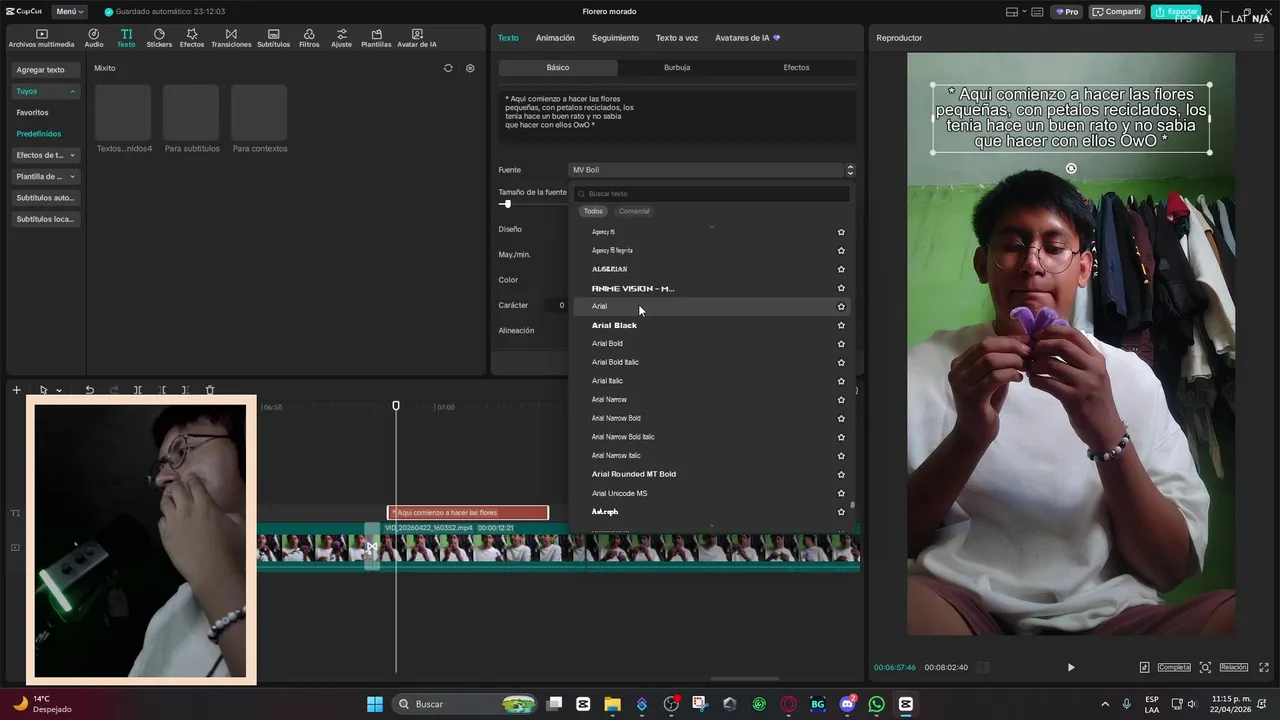The width and height of the screenshot is (1280, 720).
Task: Switch to the Seguimiento tab
Action: (x=615, y=38)
